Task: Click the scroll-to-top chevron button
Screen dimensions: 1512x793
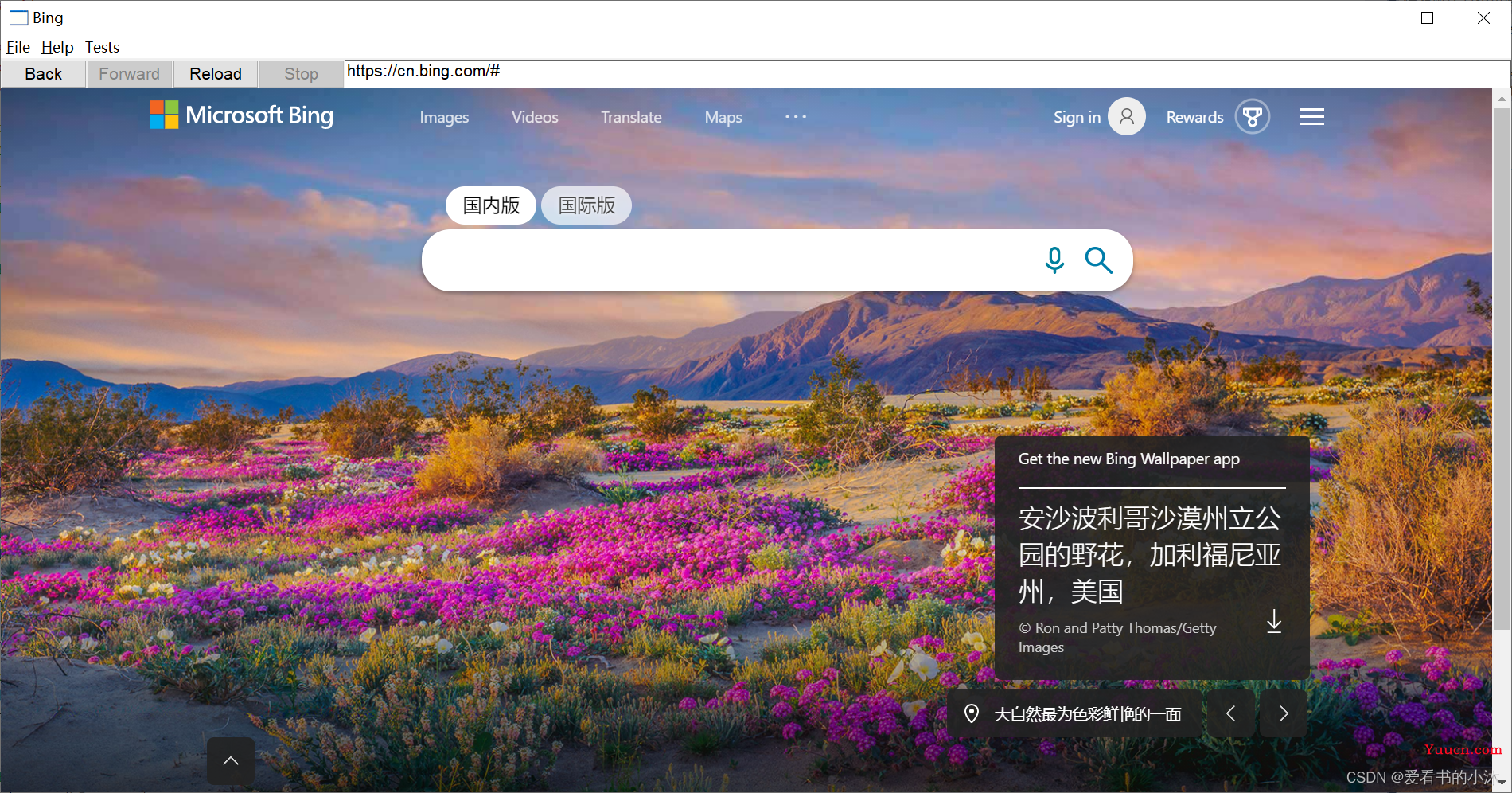Action: [231, 761]
